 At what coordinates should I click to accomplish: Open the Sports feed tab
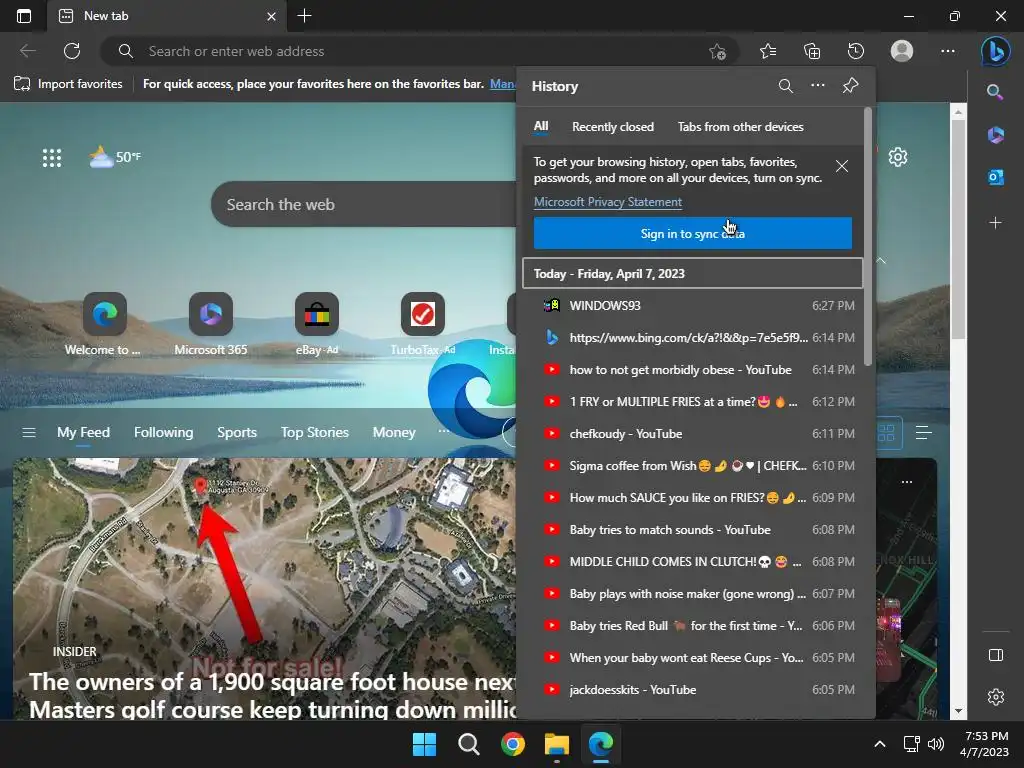coord(236,432)
